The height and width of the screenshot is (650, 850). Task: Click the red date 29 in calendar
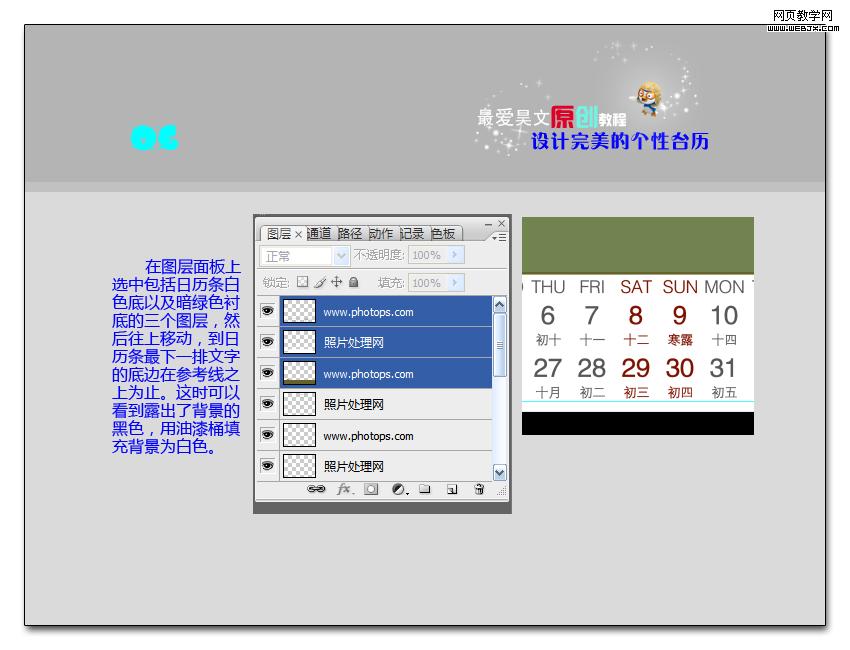[x=635, y=368]
